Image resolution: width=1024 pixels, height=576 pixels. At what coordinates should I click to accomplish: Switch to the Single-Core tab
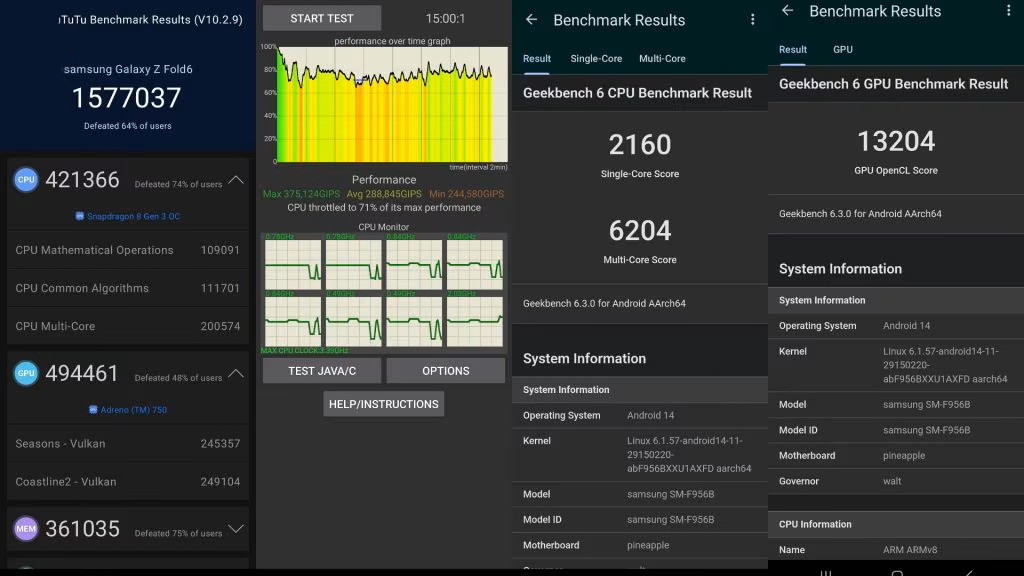coord(596,59)
